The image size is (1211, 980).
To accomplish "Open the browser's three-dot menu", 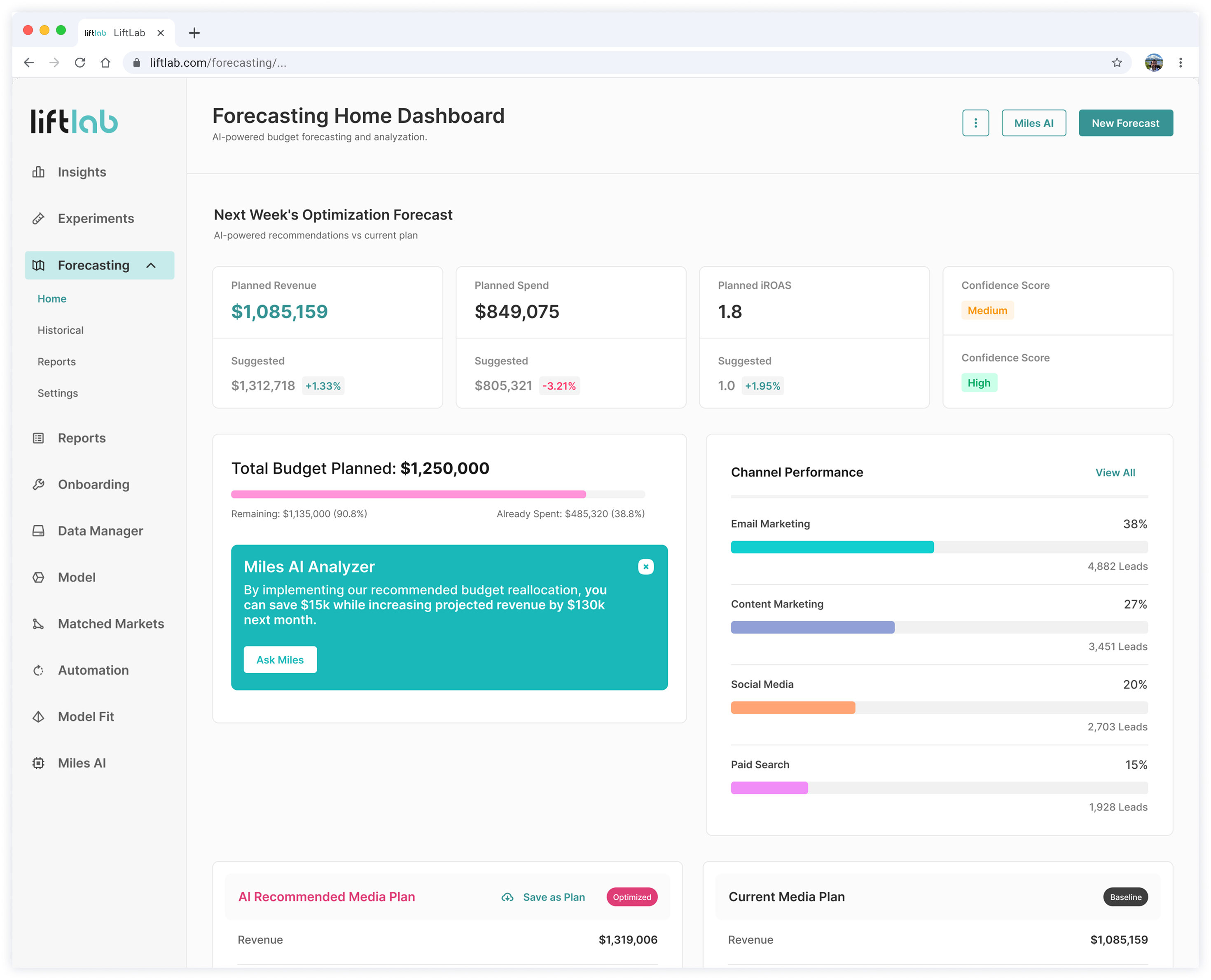I will coord(1180,63).
